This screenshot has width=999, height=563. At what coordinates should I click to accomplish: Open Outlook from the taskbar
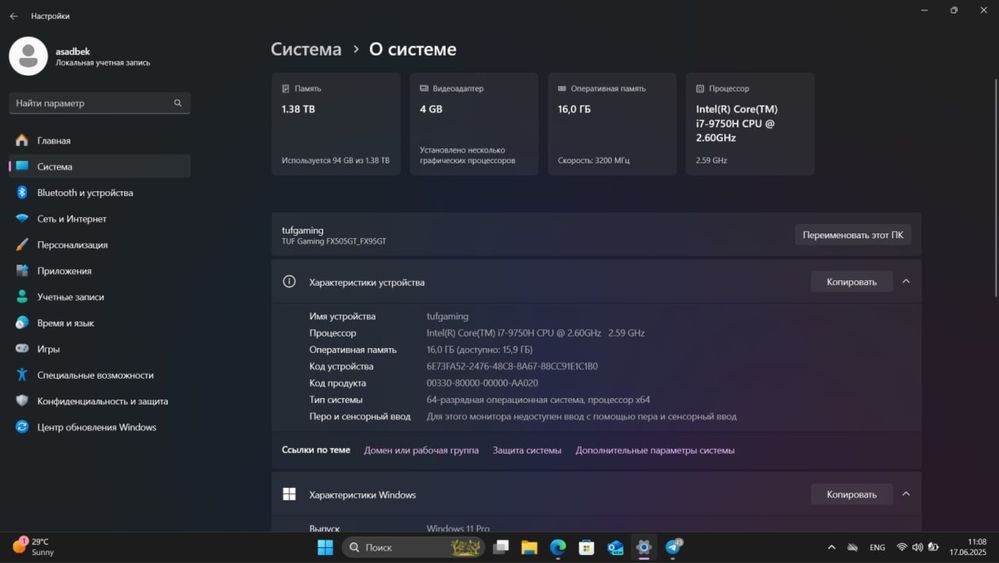click(x=615, y=547)
